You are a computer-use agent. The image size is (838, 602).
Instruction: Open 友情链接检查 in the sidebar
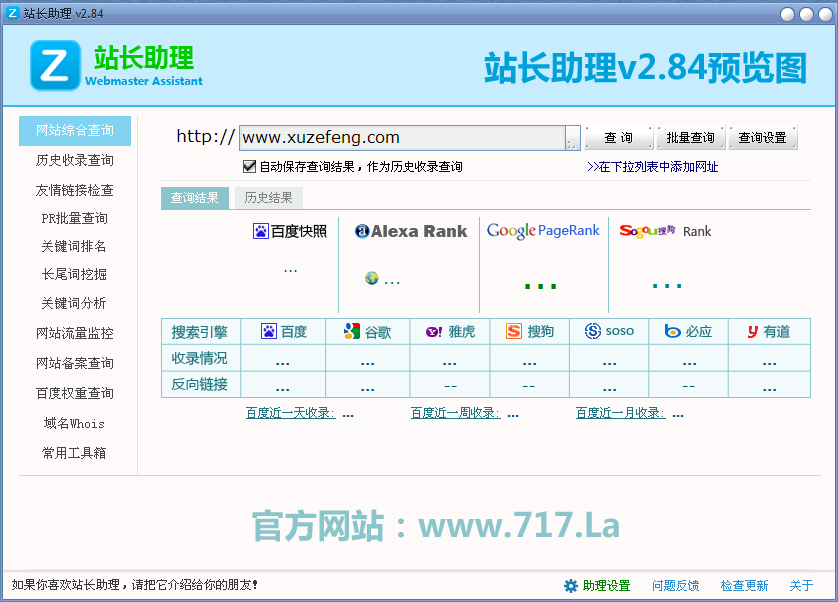[75, 190]
